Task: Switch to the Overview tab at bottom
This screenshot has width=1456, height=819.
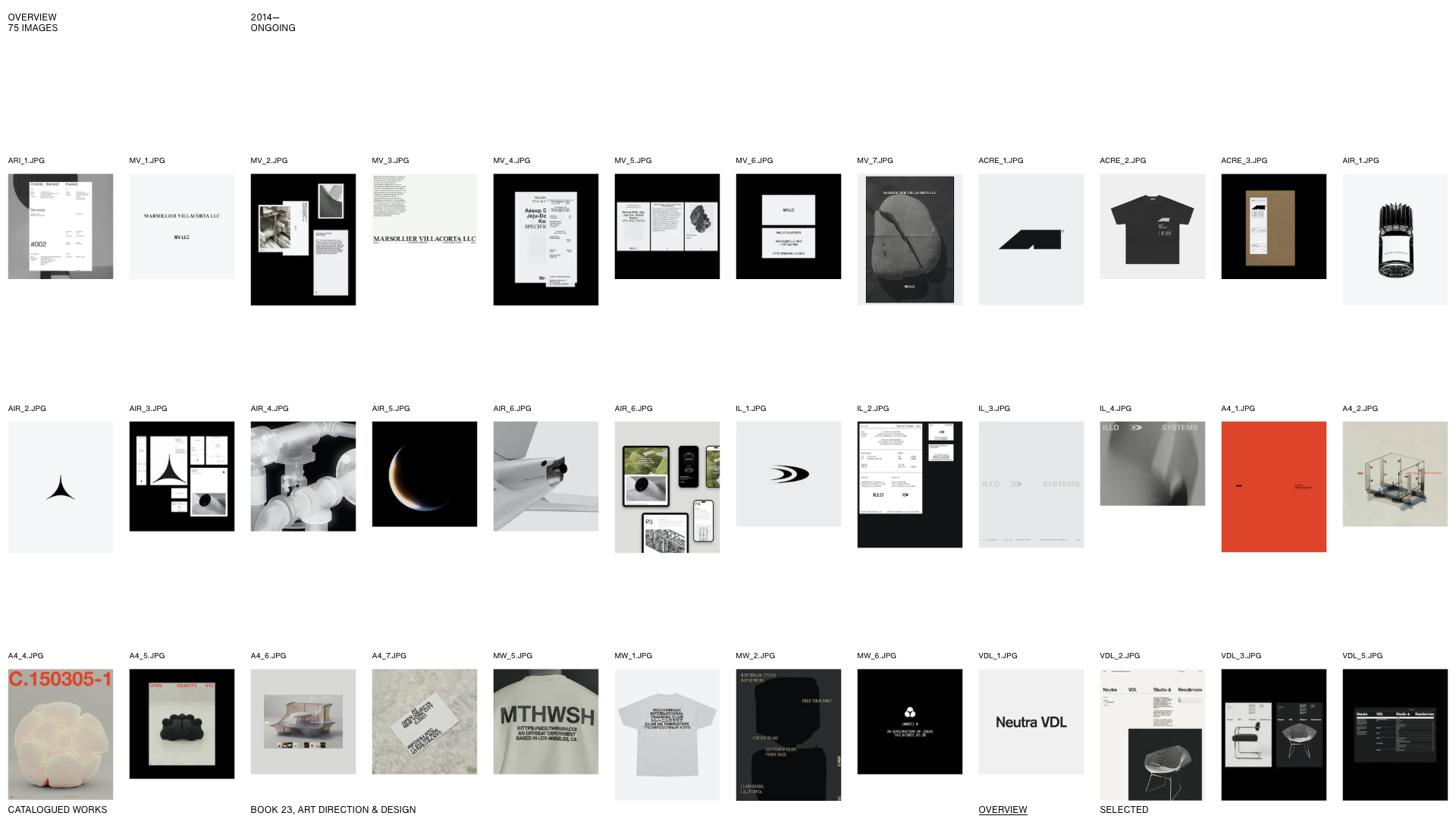Action: coord(1003,810)
